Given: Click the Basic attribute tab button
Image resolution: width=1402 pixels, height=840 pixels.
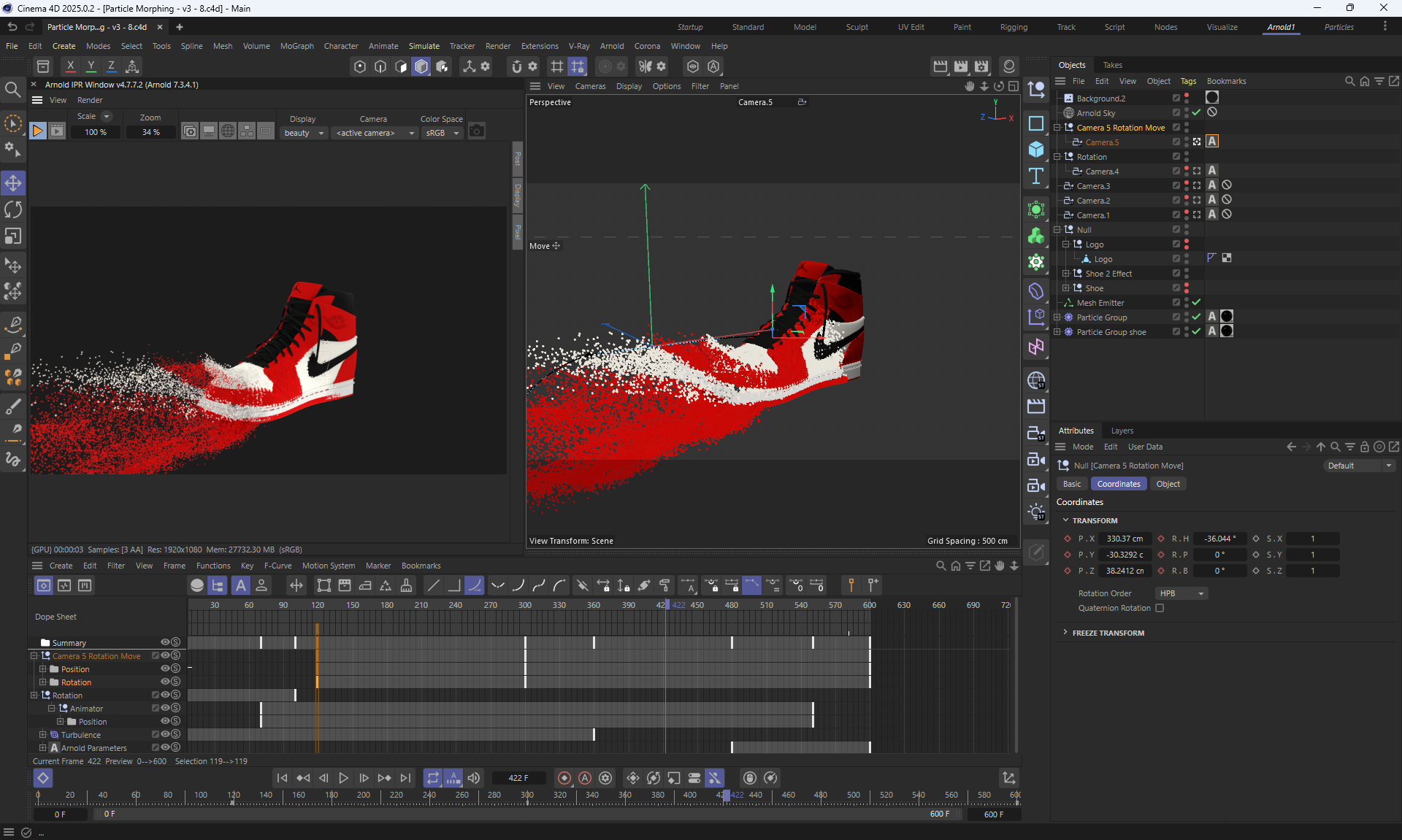Looking at the screenshot, I should point(1072,484).
